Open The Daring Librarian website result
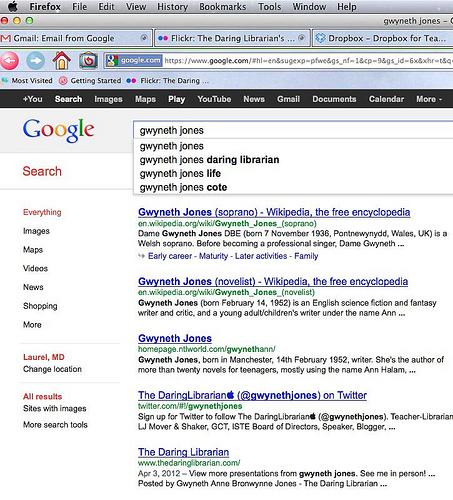This screenshot has width=453, height=500. point(183,452)
